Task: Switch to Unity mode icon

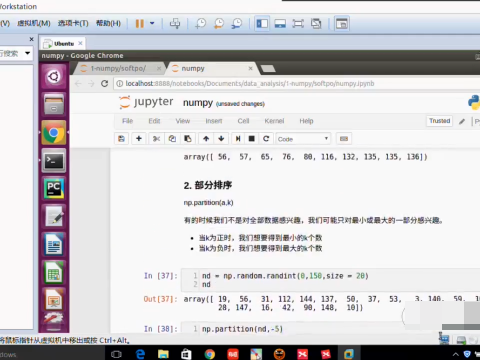Action: [316, 24]
